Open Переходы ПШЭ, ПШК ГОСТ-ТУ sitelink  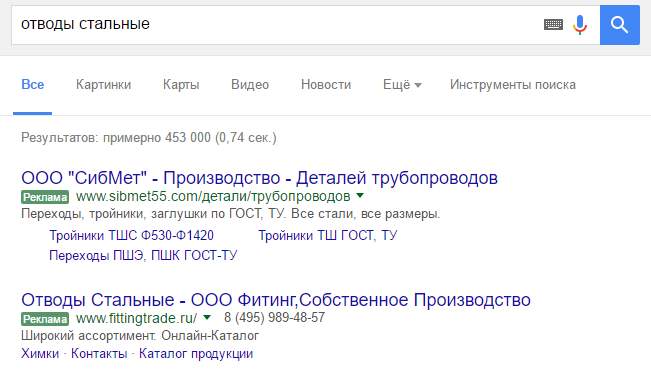click(x=143, y=255)
